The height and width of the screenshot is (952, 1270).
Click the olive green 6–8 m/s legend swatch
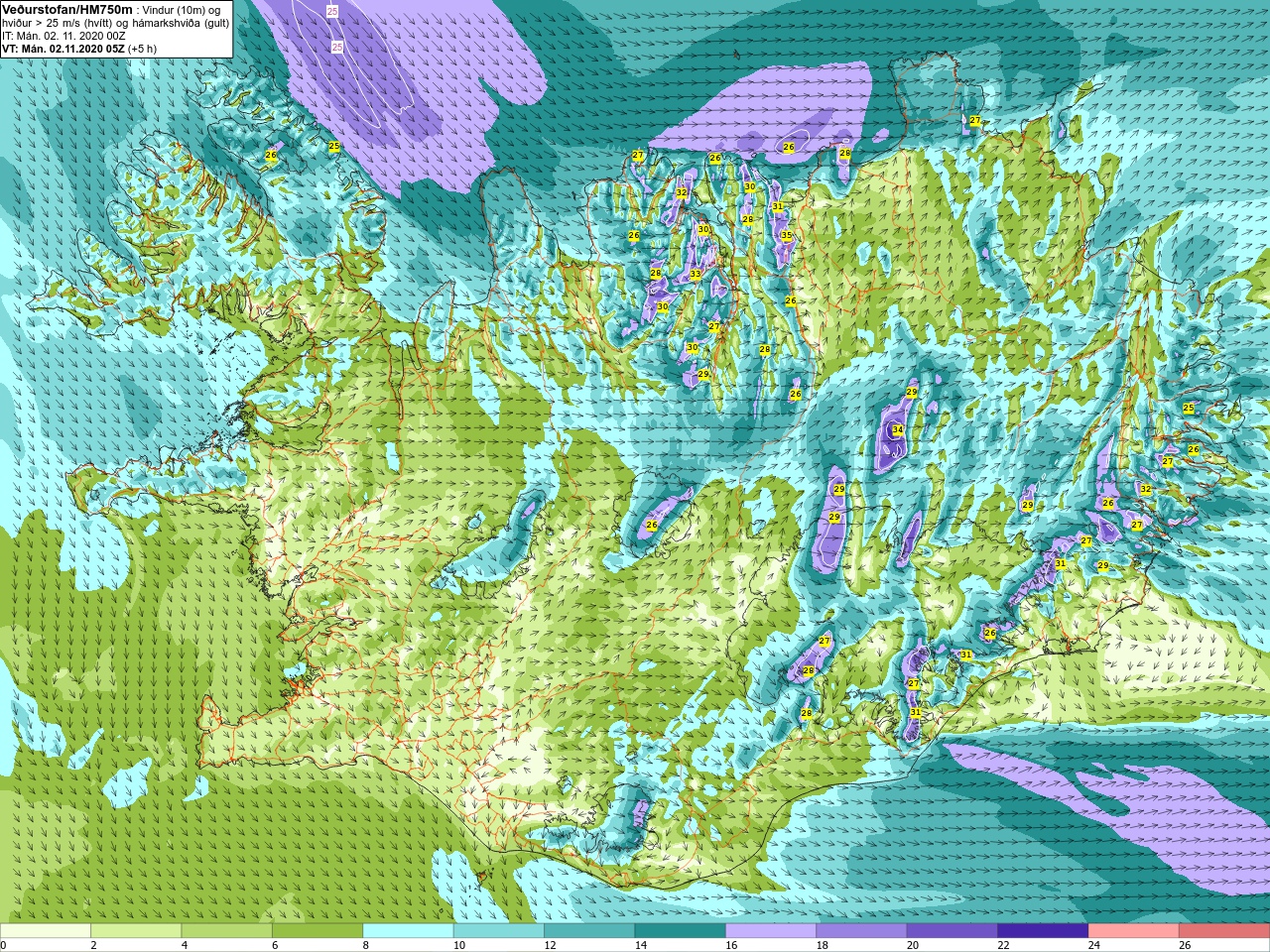pyautogui.click(x=317, y=930)
